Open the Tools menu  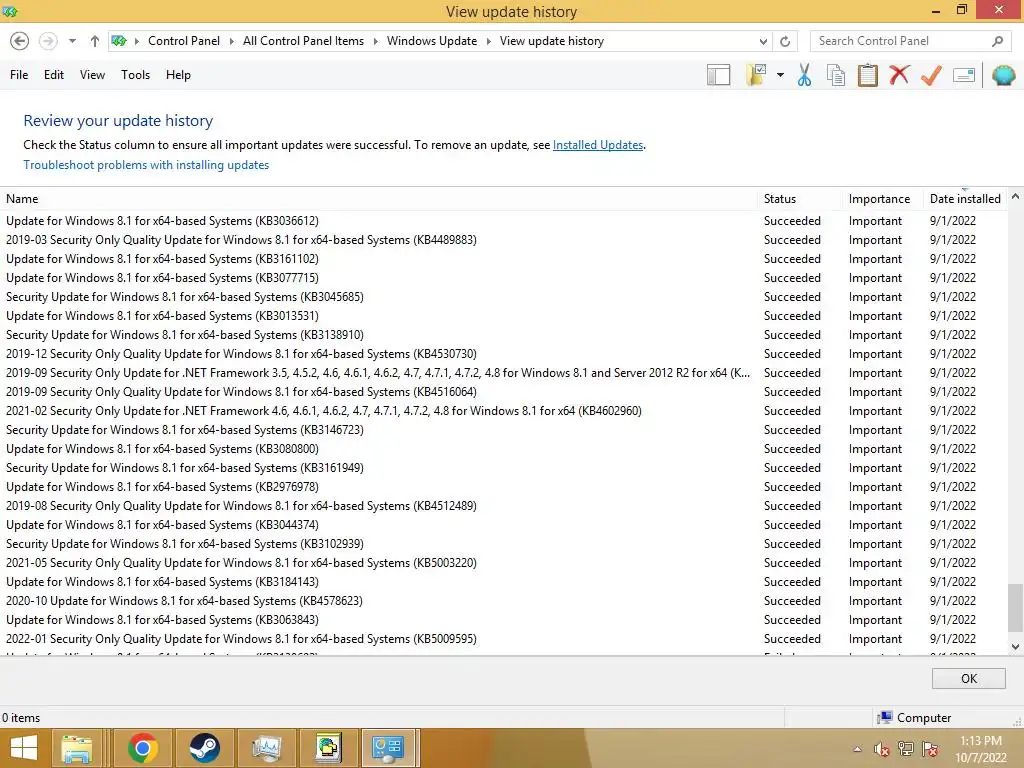tap(135, 75)
